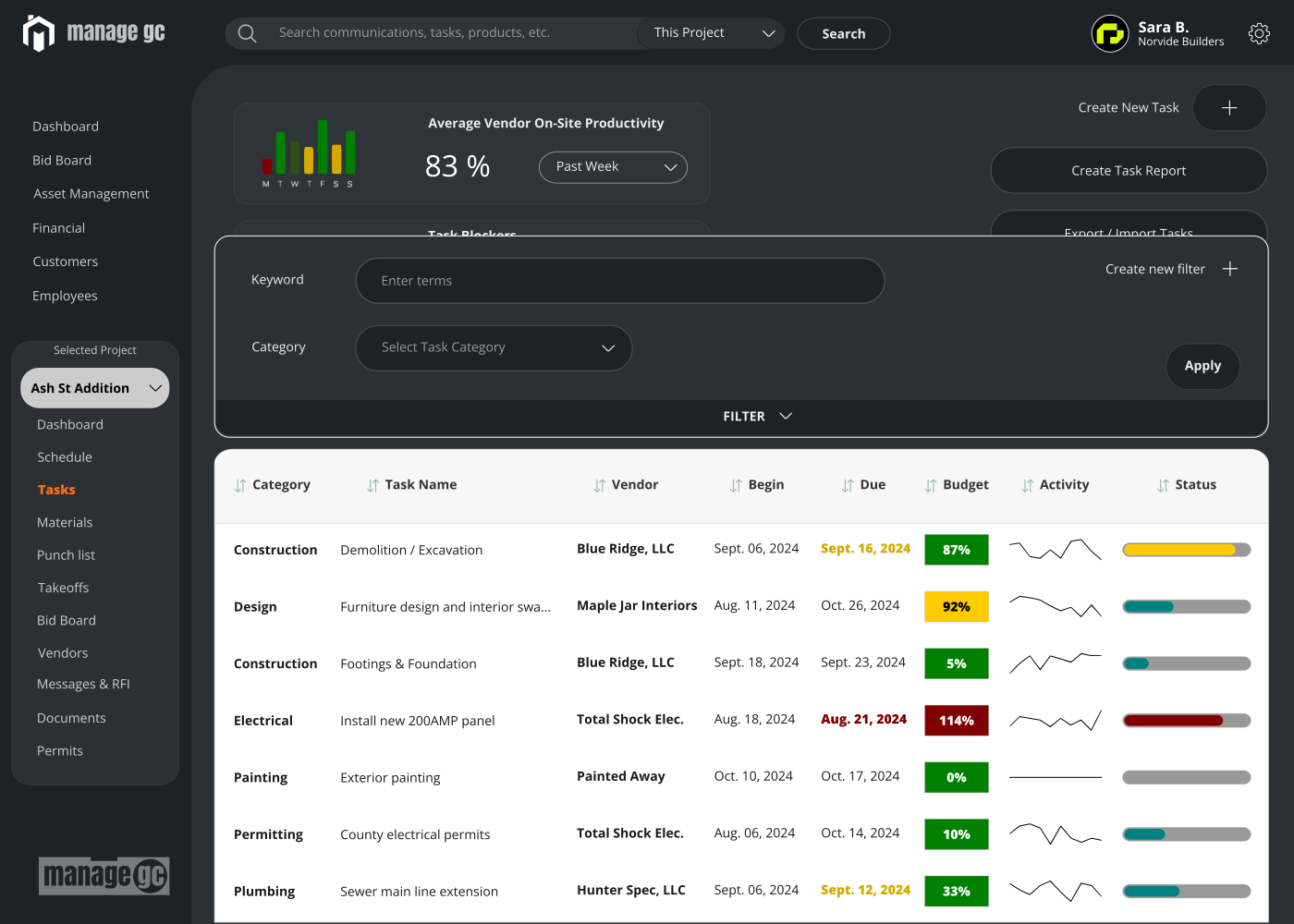Sort by the Budget column sort arrows

(x=932, y=484)
